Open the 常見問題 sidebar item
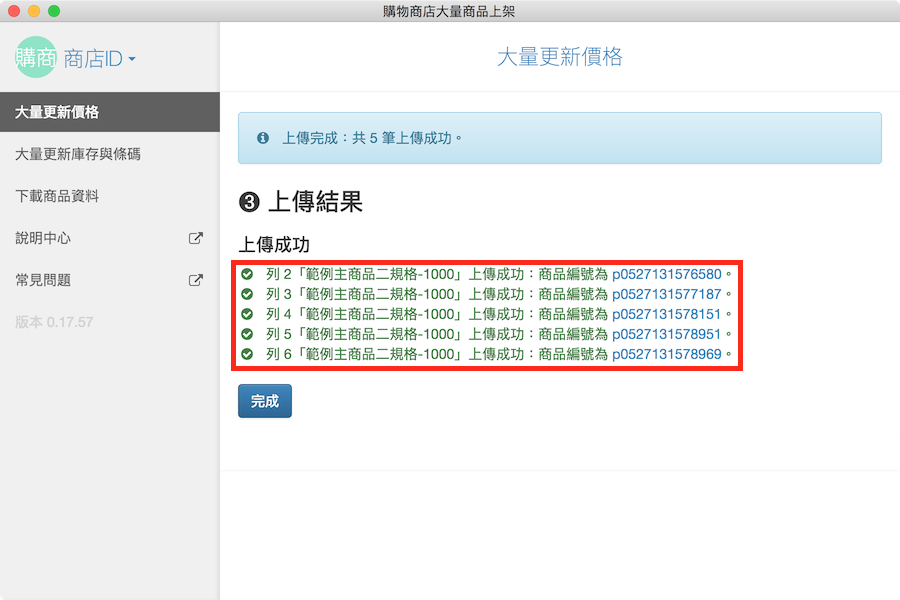900x600 pixels. [43, 280]
